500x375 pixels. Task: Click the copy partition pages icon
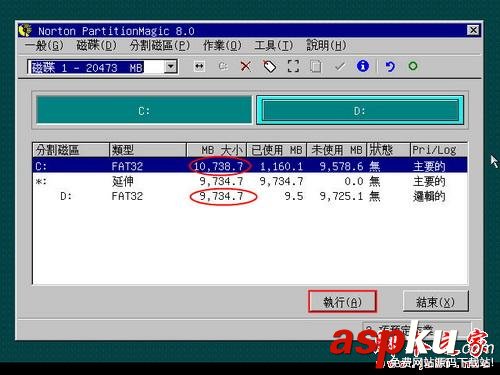(x=315, y=66)
